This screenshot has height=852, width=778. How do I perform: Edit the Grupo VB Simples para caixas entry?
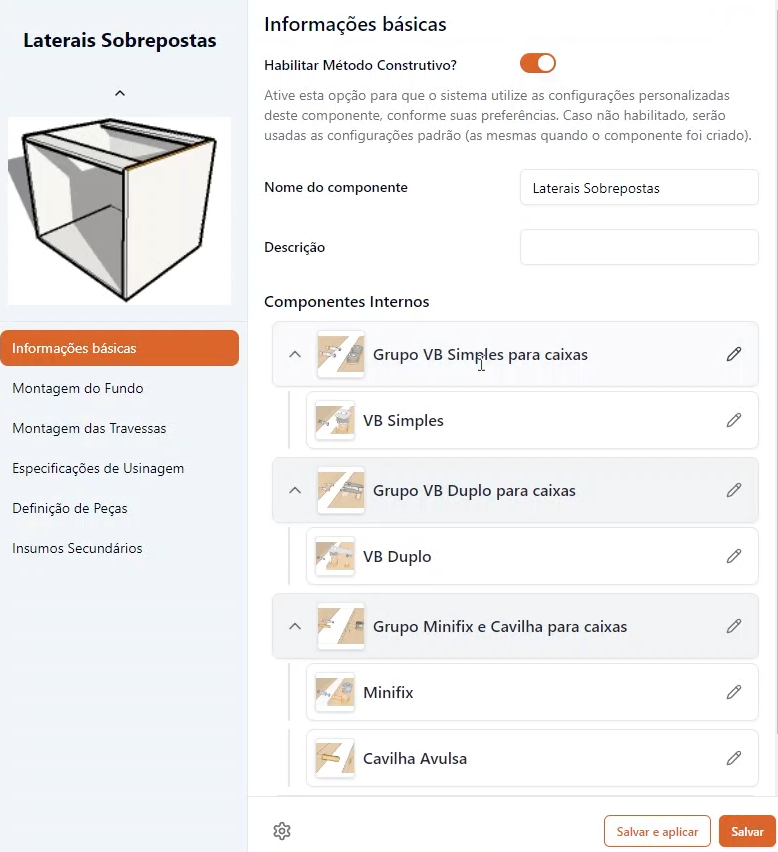pyautogui.click(x=734, y=354)
